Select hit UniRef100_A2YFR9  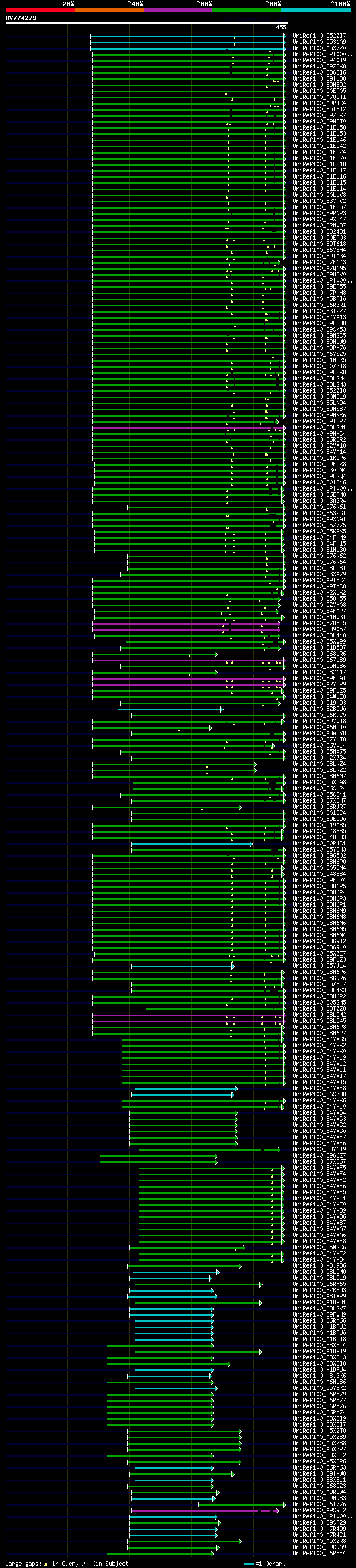319,684
